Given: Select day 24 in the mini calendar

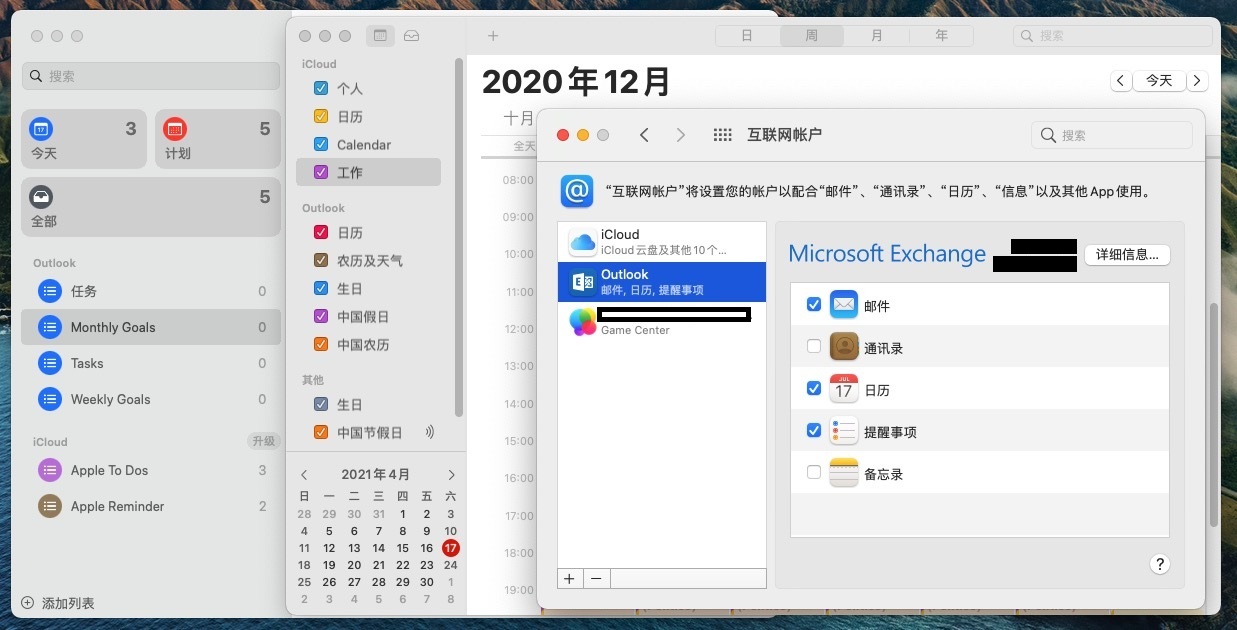Looking at the screenshot, I should coord(451,564).
